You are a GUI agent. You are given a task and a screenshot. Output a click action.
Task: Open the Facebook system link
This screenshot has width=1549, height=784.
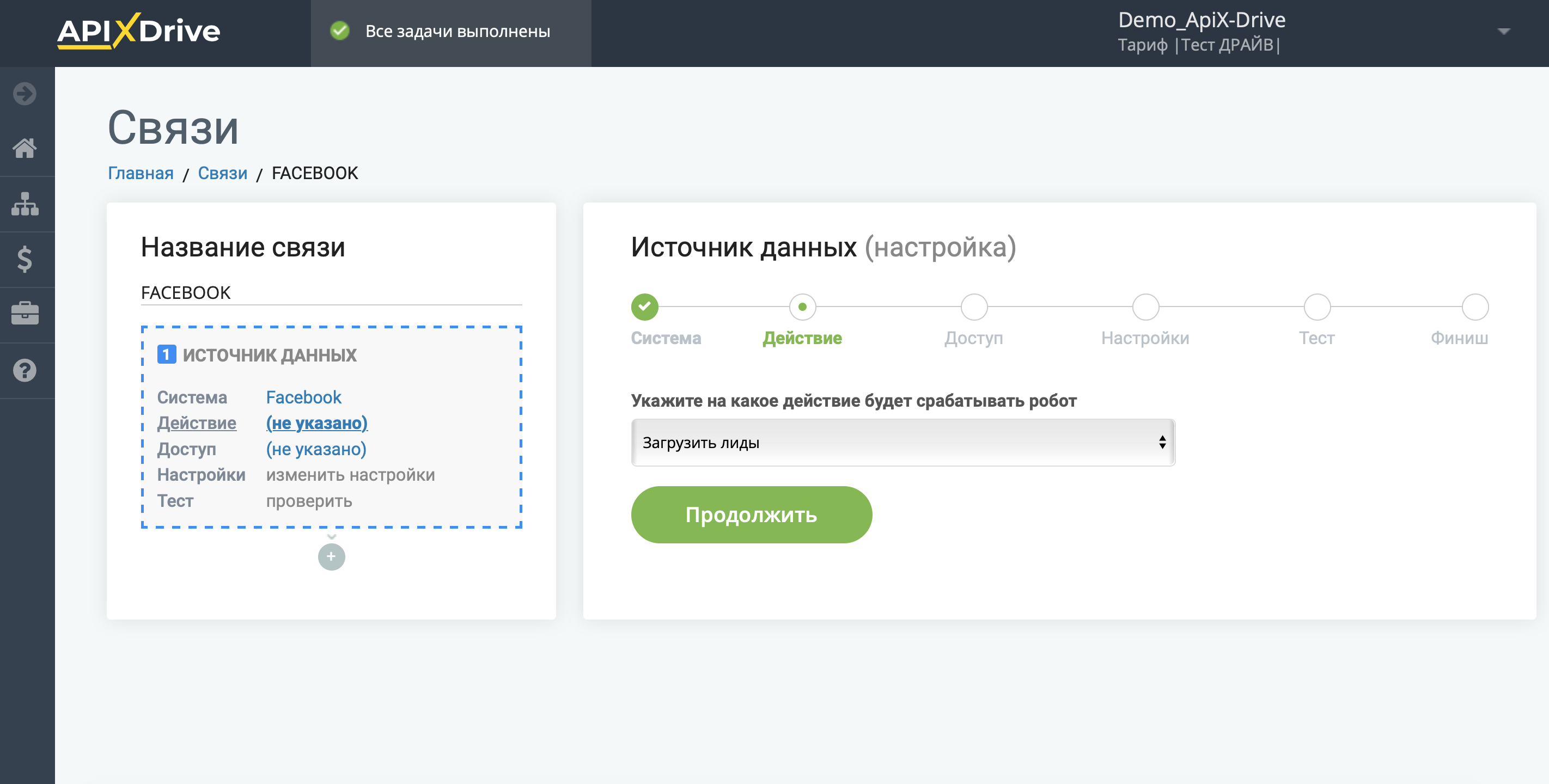(304, 397)
